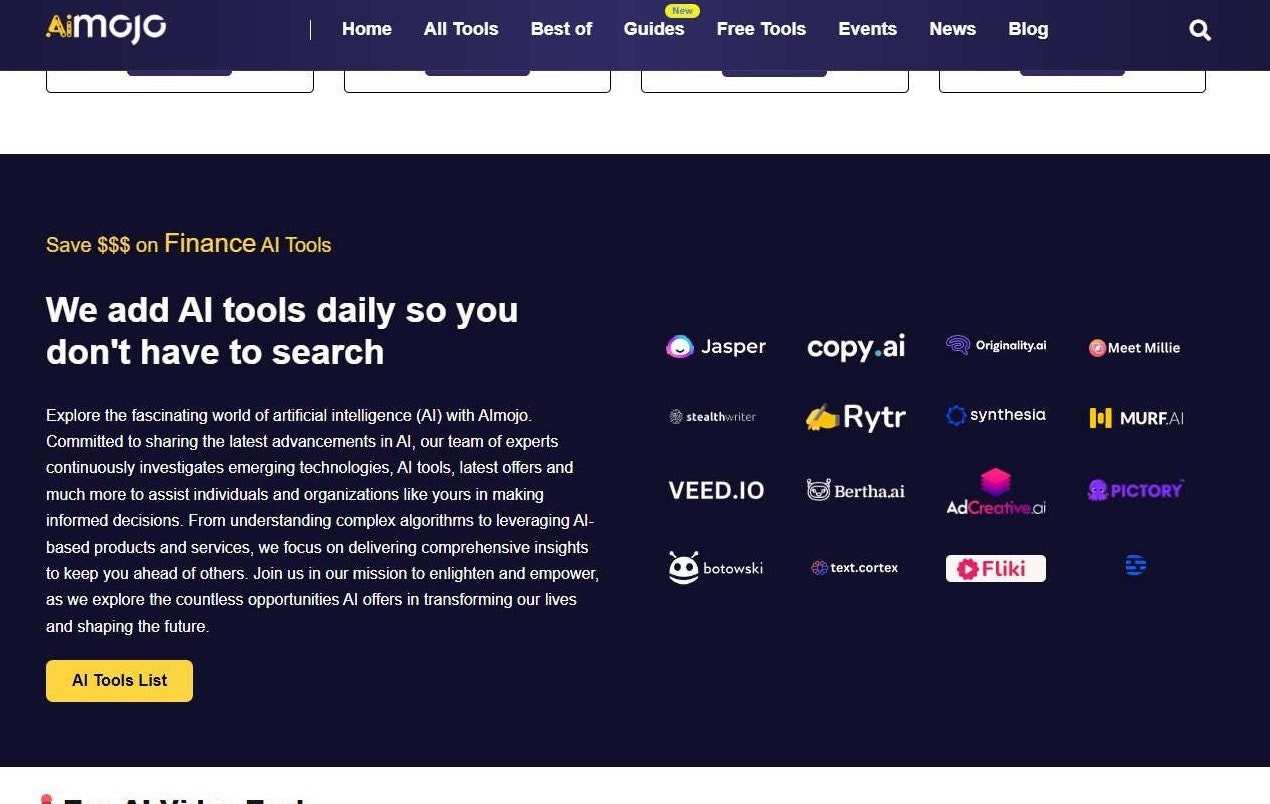Open the Meet Millie logo
Screen dimensions: 1270x804
pyautogui.click(x=1135, y=348)
